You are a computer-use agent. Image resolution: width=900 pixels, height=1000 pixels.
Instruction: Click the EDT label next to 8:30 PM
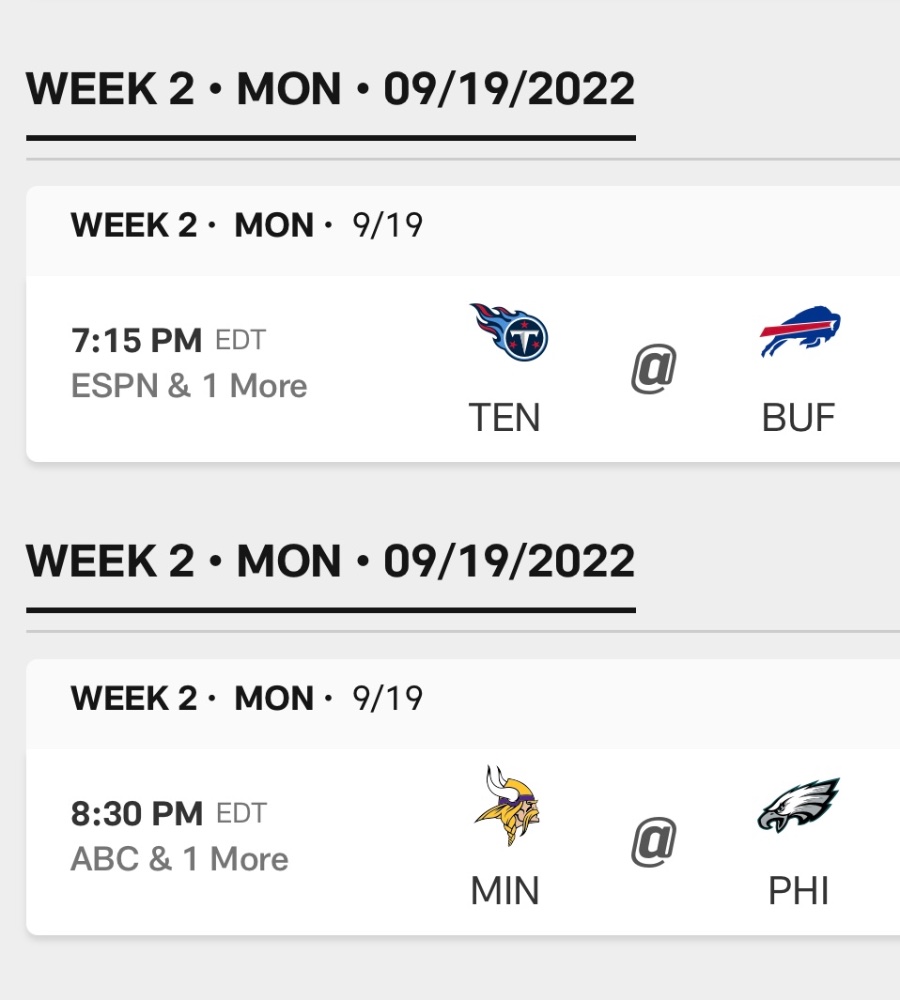[241, 813]
